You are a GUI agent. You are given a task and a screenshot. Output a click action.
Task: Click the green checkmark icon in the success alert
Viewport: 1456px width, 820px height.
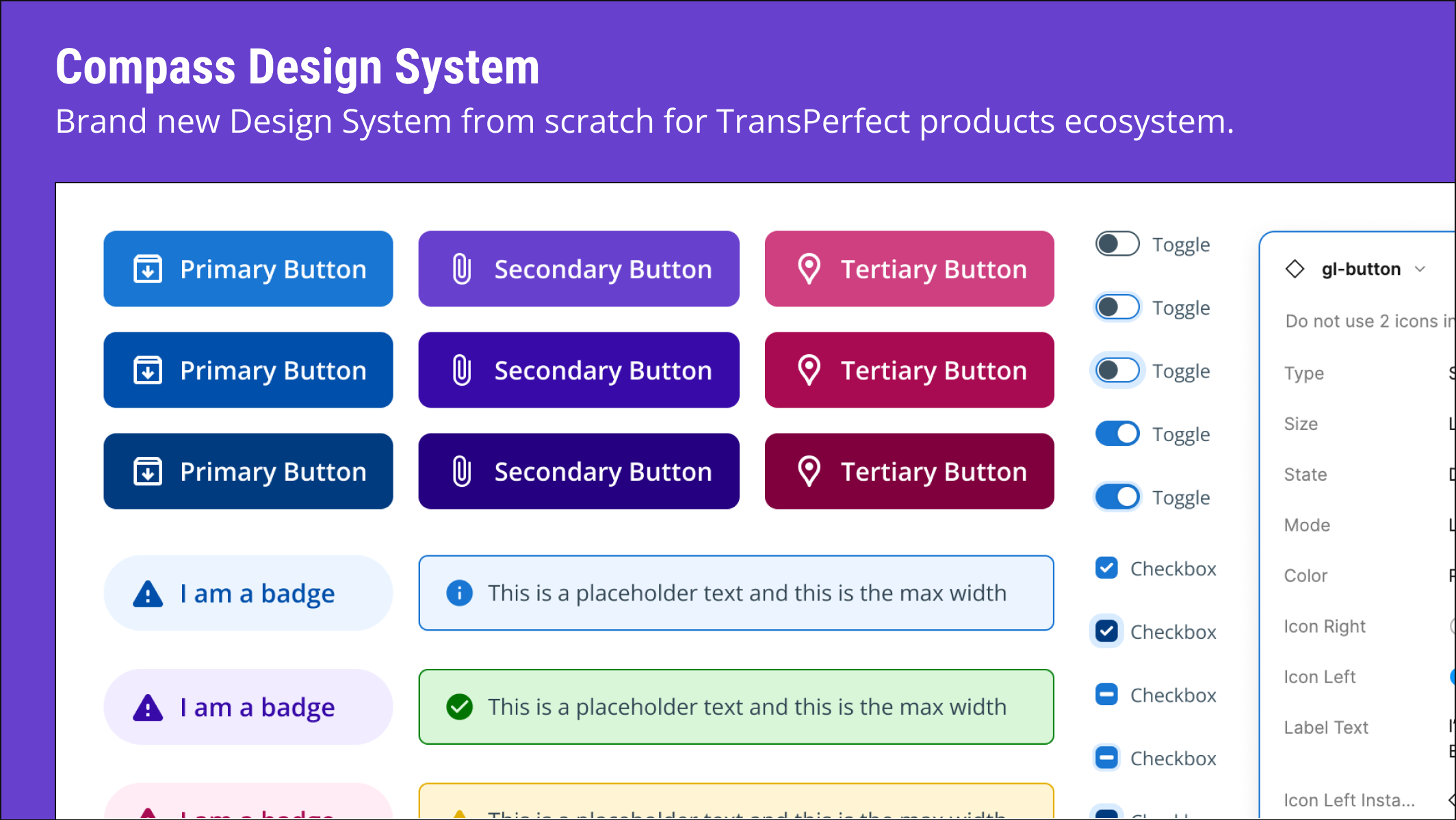tap(459, 706)
